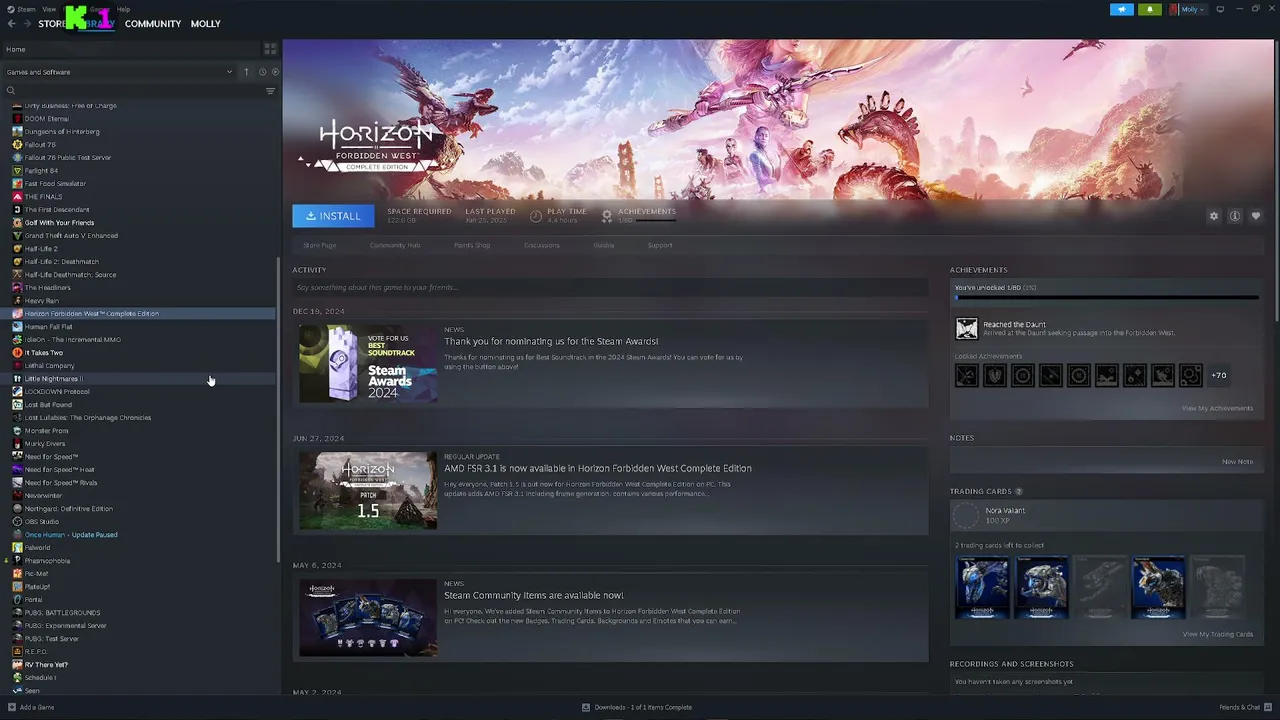Open Friends & Chat panel
This screenshot has height=720, width=1280.
1245,708
